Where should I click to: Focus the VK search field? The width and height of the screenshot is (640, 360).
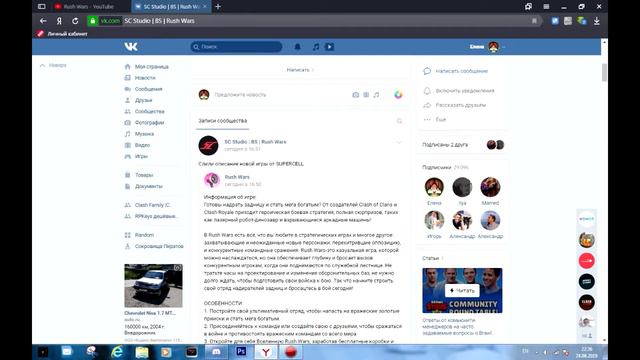pyautogui.click(x=236, y=47)
